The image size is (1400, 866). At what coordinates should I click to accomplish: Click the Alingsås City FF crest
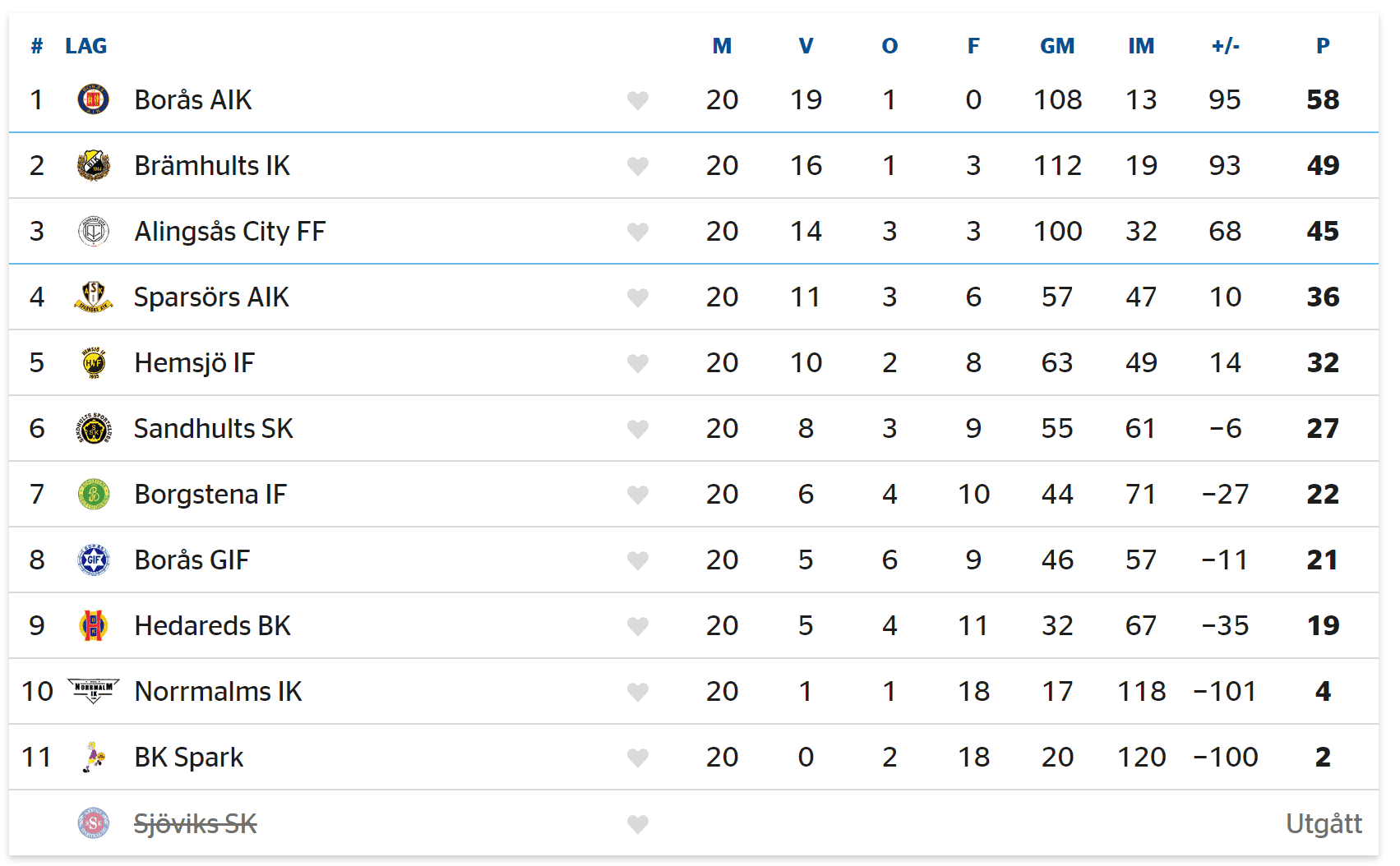point(93,231)
